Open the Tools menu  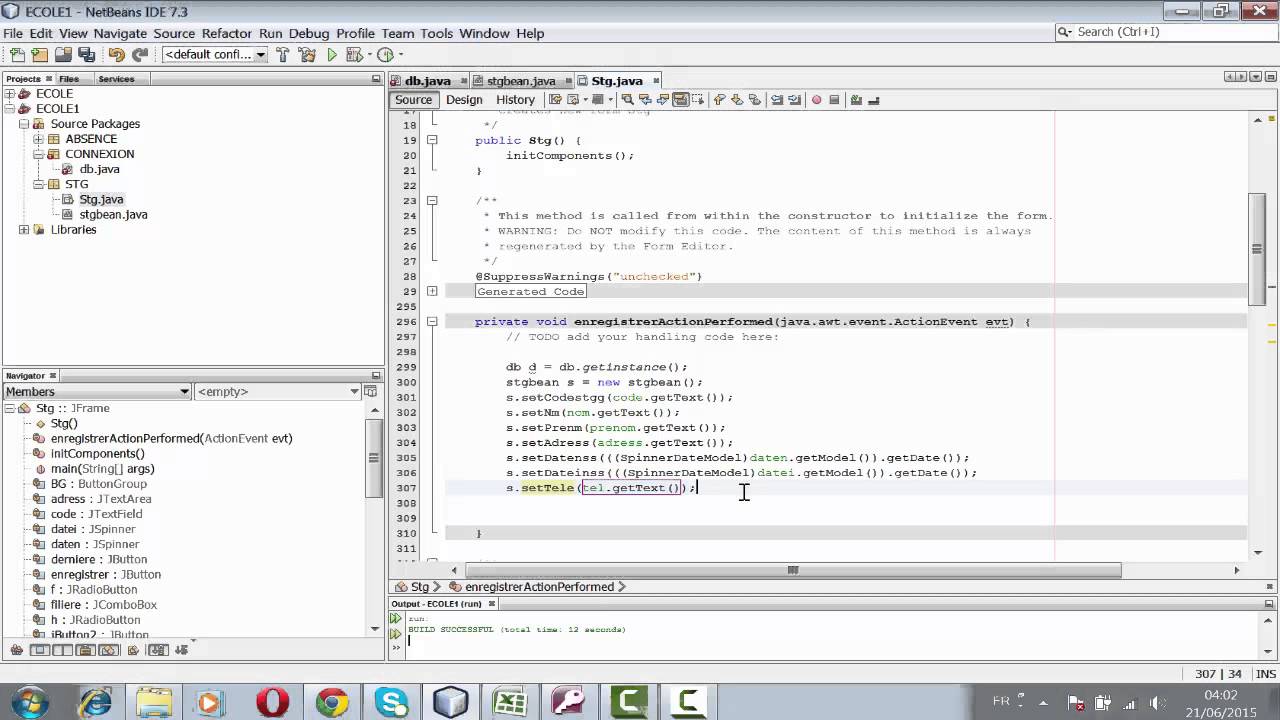[x=436, y=33]
